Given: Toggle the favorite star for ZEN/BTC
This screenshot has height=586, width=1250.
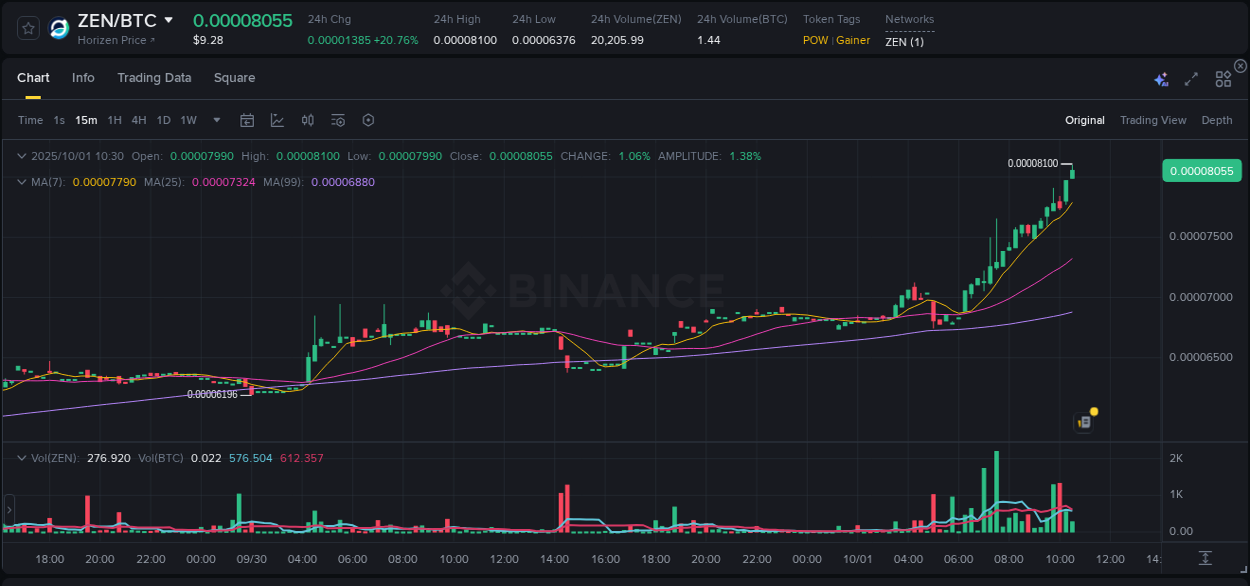Looking at the screenshot, I should click(27, 27).
